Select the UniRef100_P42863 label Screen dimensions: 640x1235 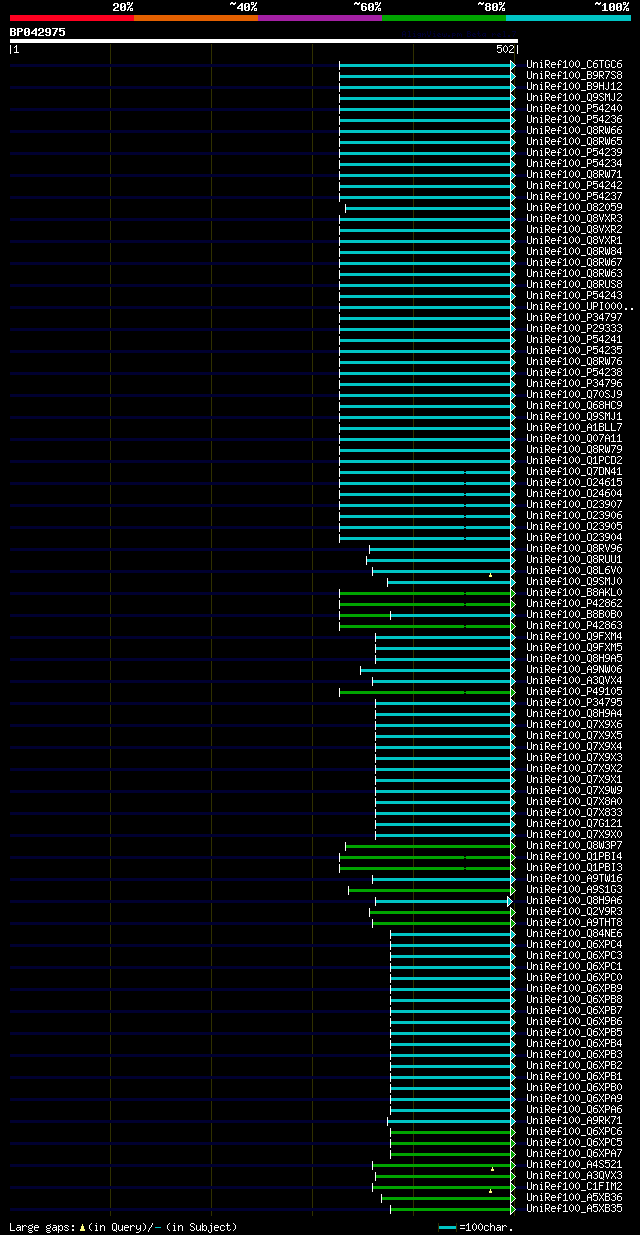pos(574,625)
